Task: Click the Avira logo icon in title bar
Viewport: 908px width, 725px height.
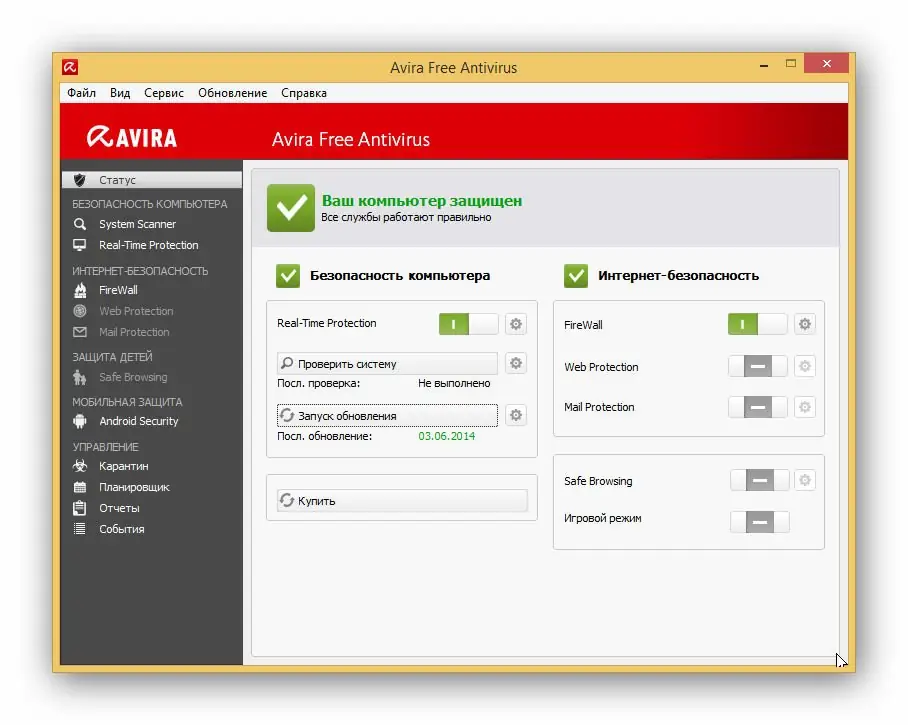Action: coord(70,67)
